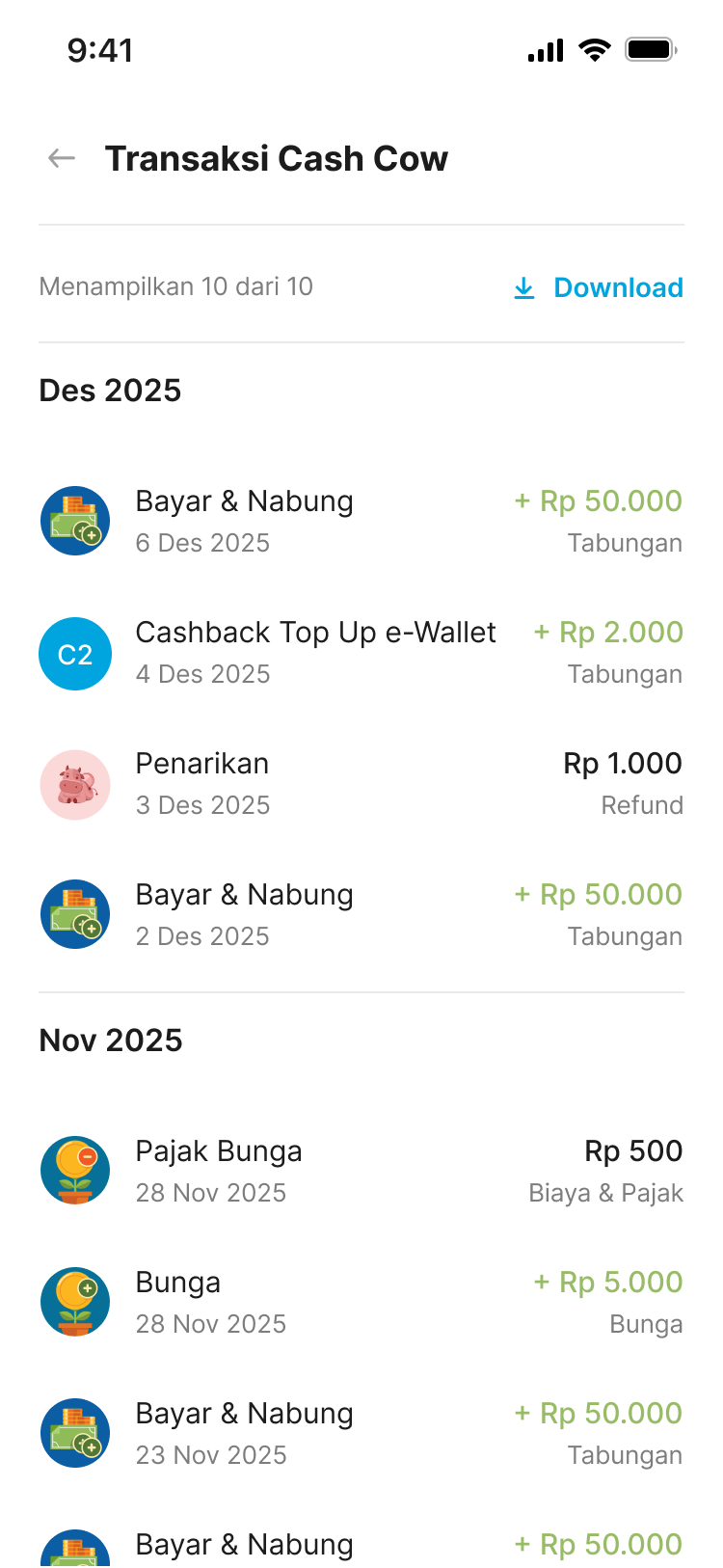Open Cashback Top Up e-Wallet transaction
Viewport: 723px width, 1568px height.
coord(315,633)
